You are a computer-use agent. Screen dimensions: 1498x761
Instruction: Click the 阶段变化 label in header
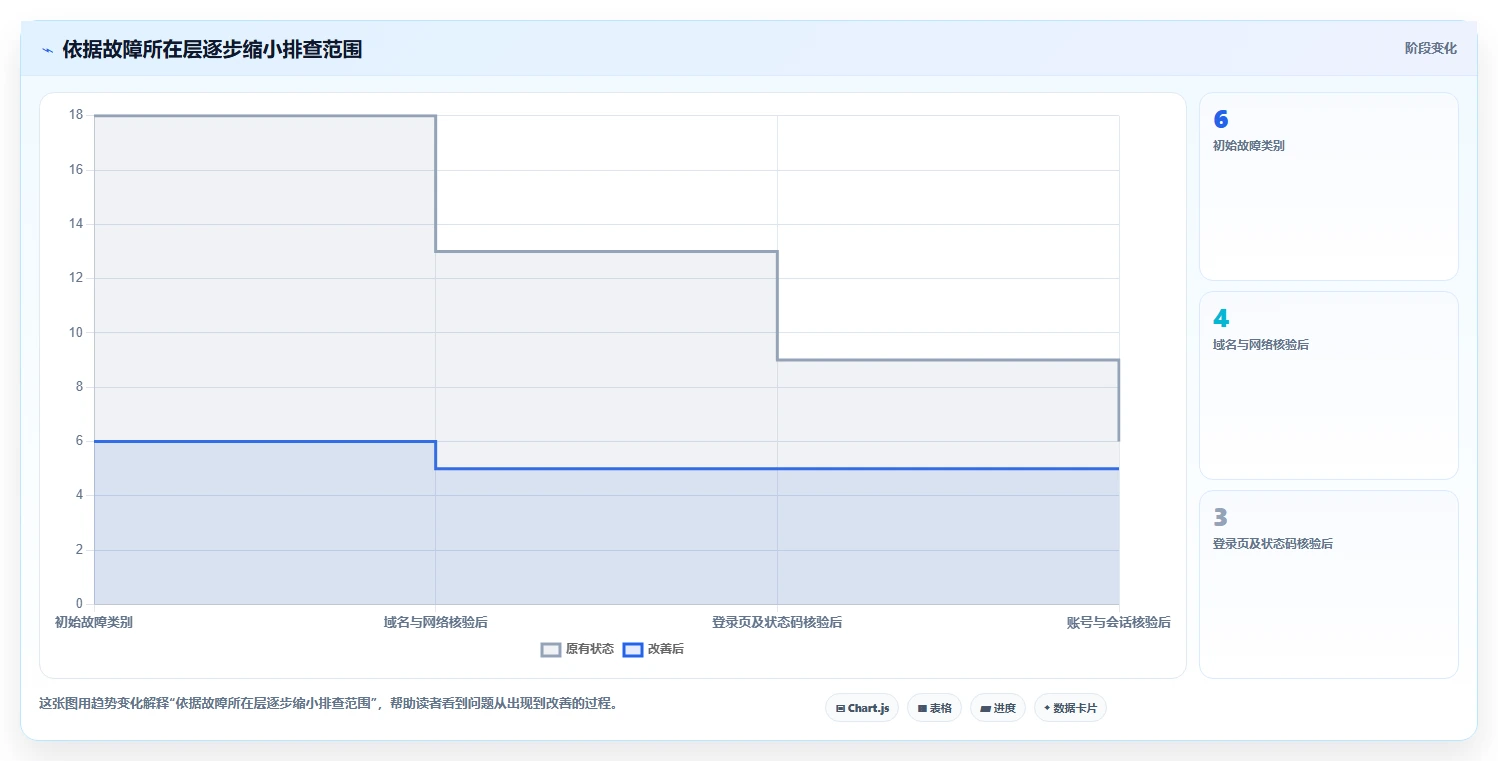click(x=1431, y=48)
